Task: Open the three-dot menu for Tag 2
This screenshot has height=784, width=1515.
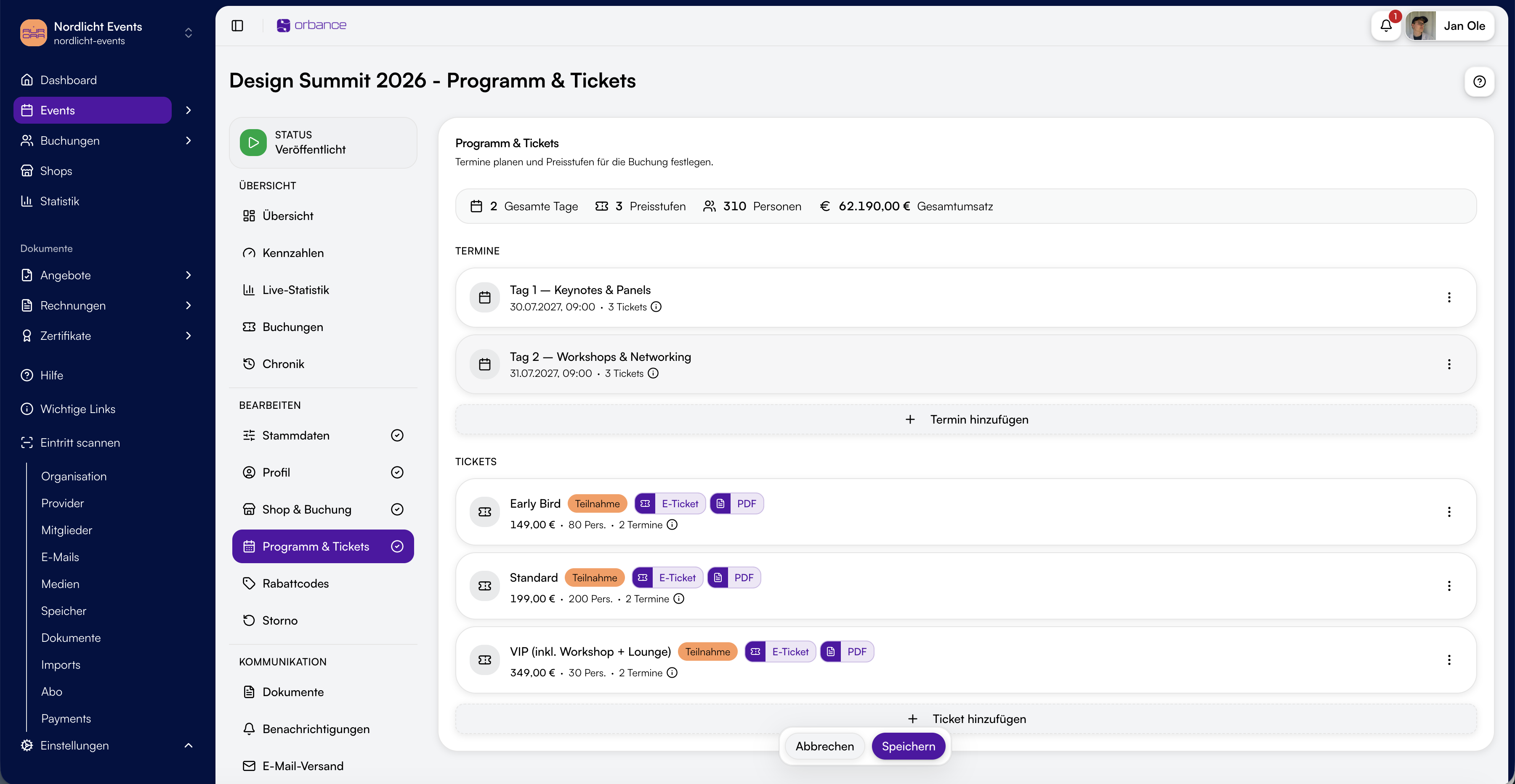Action: [x=1449, y=364]
